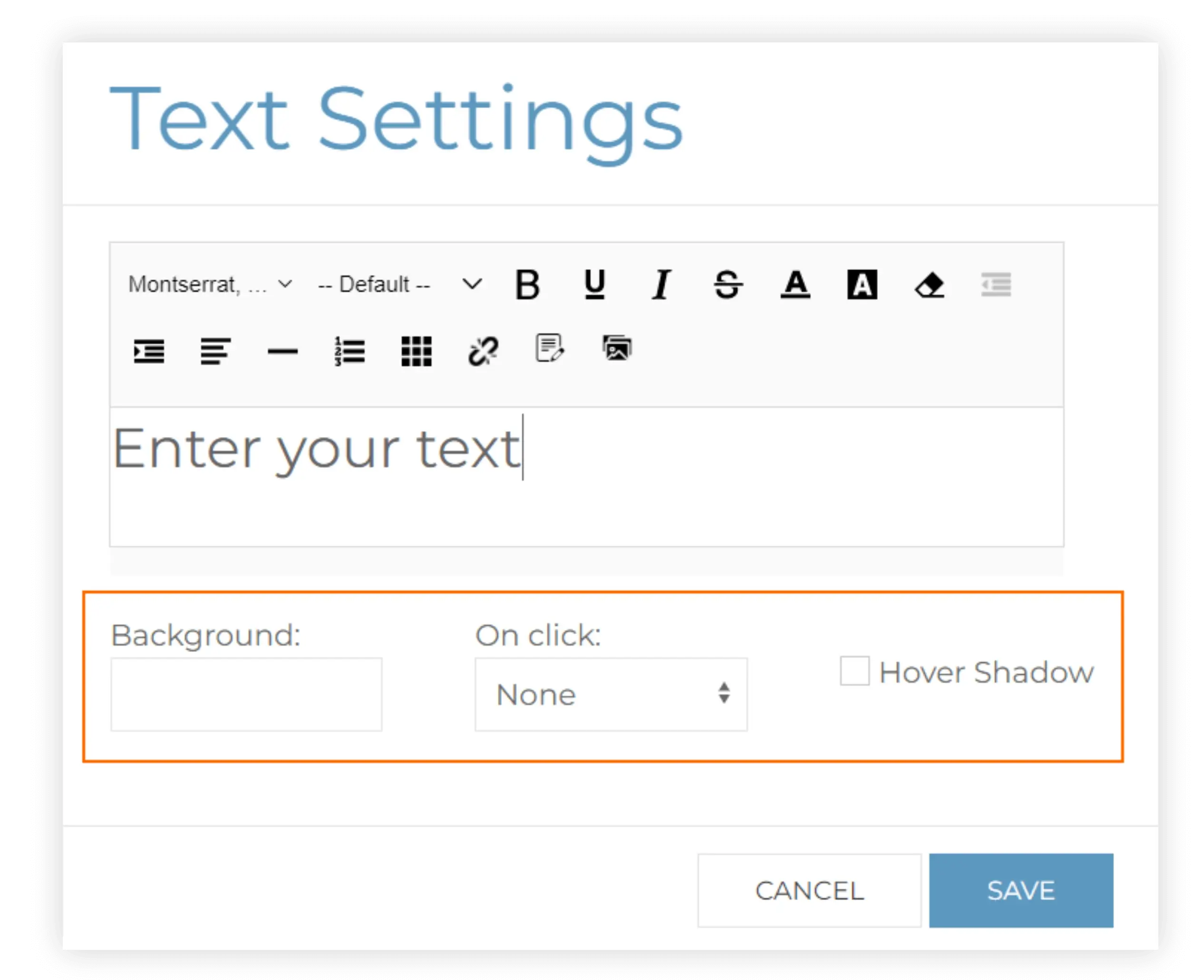Click the numbered list icon
Screen dimensions: 1204x980
coord(350,351)
